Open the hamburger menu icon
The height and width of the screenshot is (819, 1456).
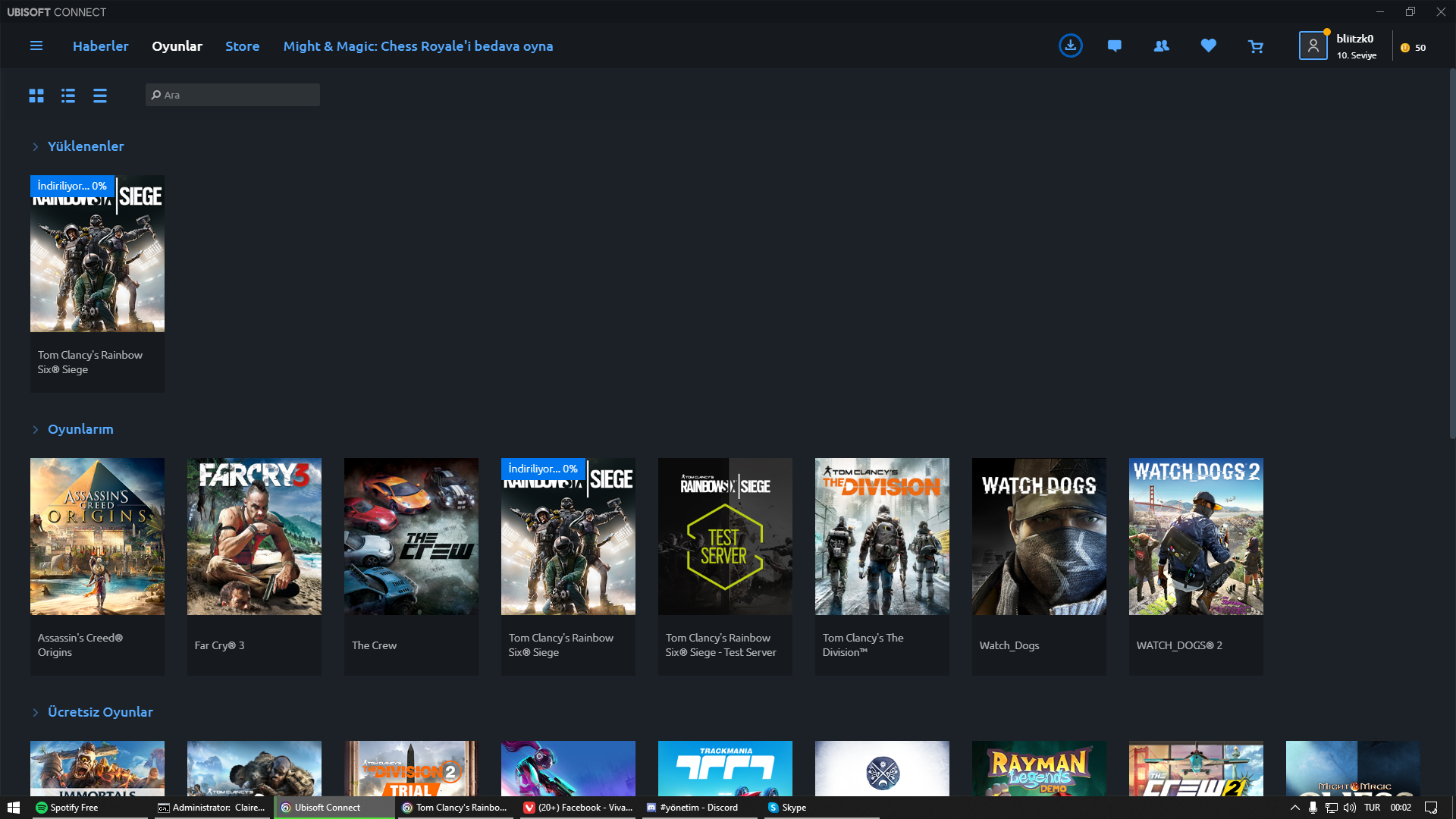36,46
